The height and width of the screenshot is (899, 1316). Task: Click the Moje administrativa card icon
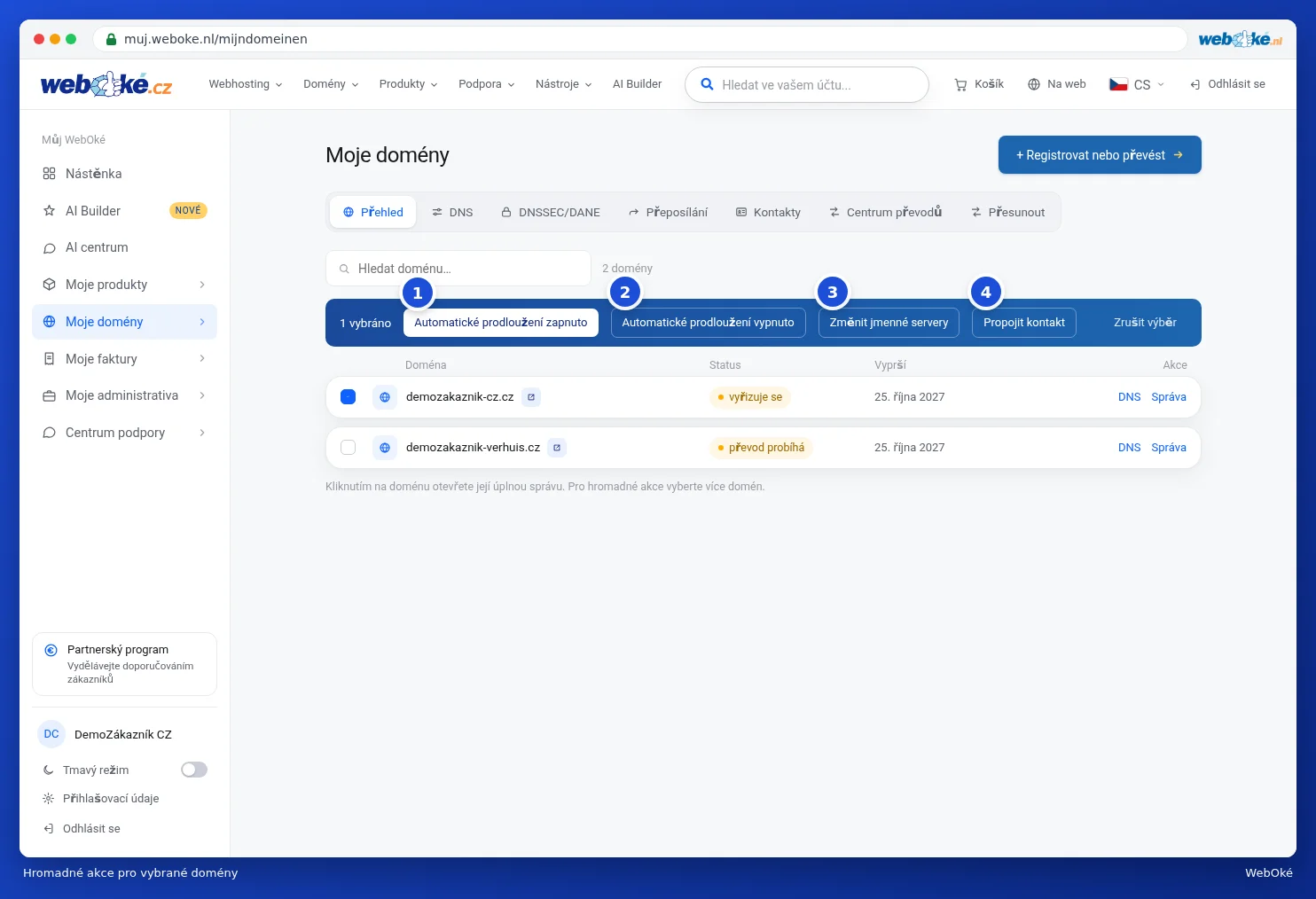click(x=49, y=396)
